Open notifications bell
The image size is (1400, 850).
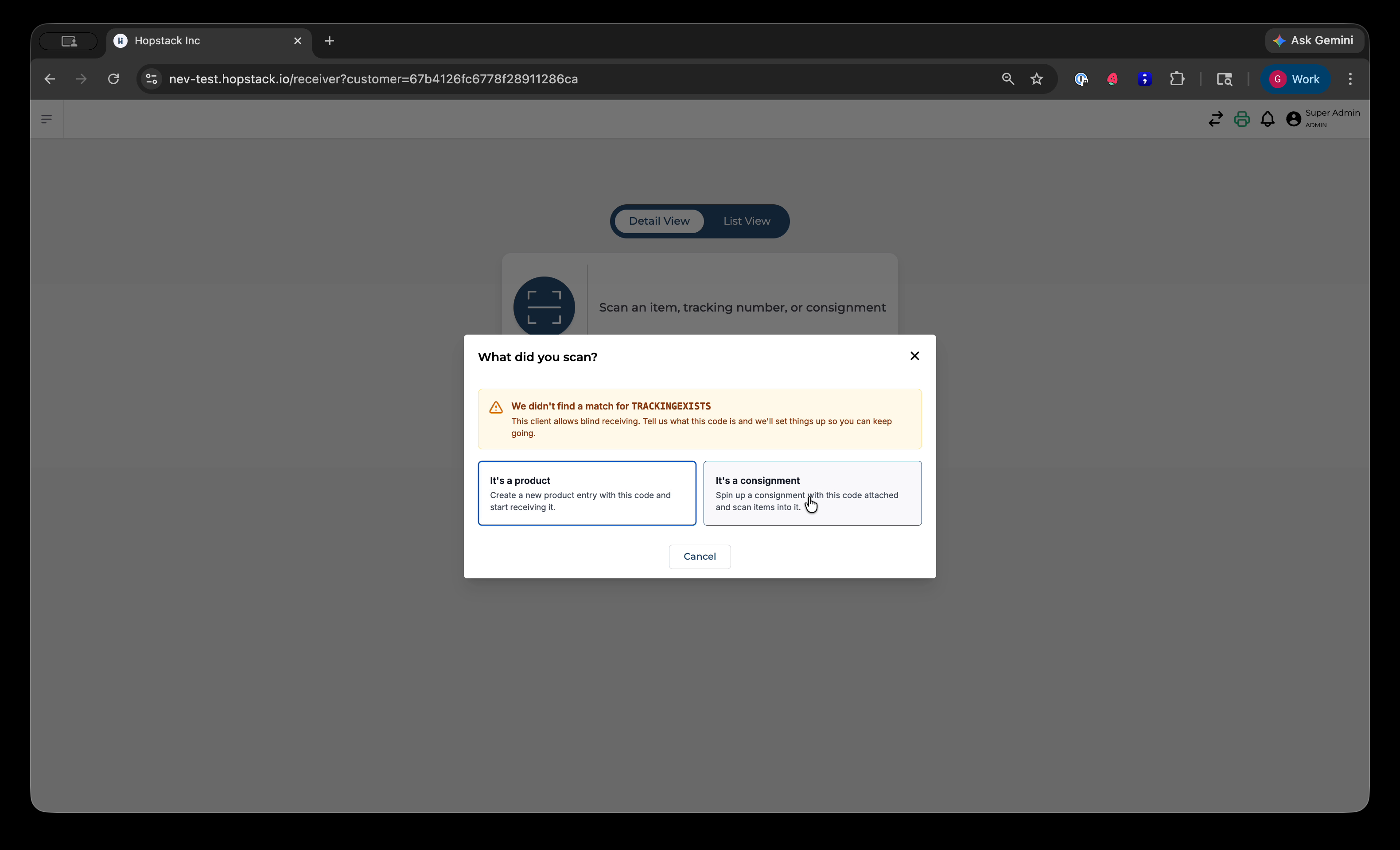1268,119
